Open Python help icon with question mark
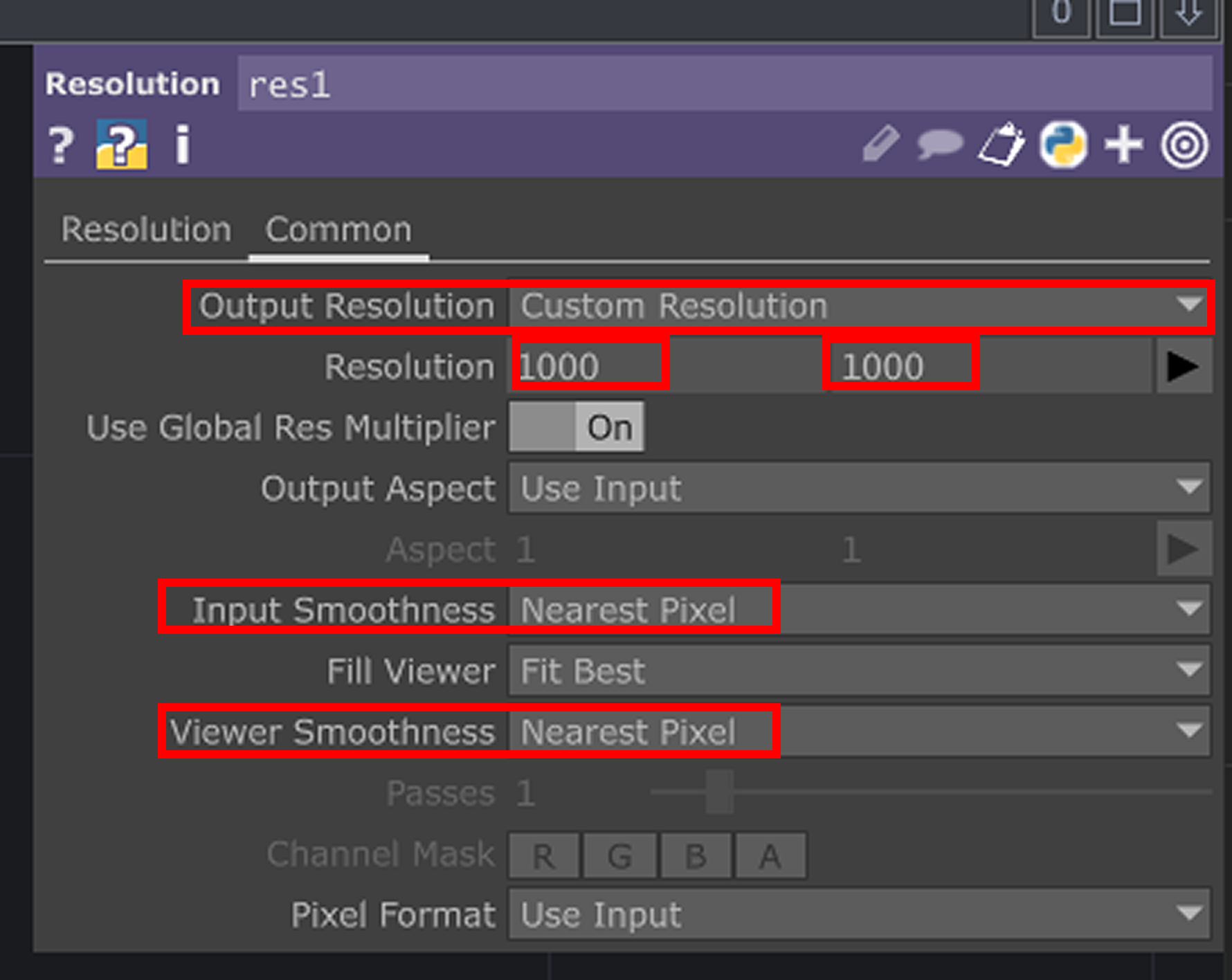1232x980 pixels. click(122, 145)
